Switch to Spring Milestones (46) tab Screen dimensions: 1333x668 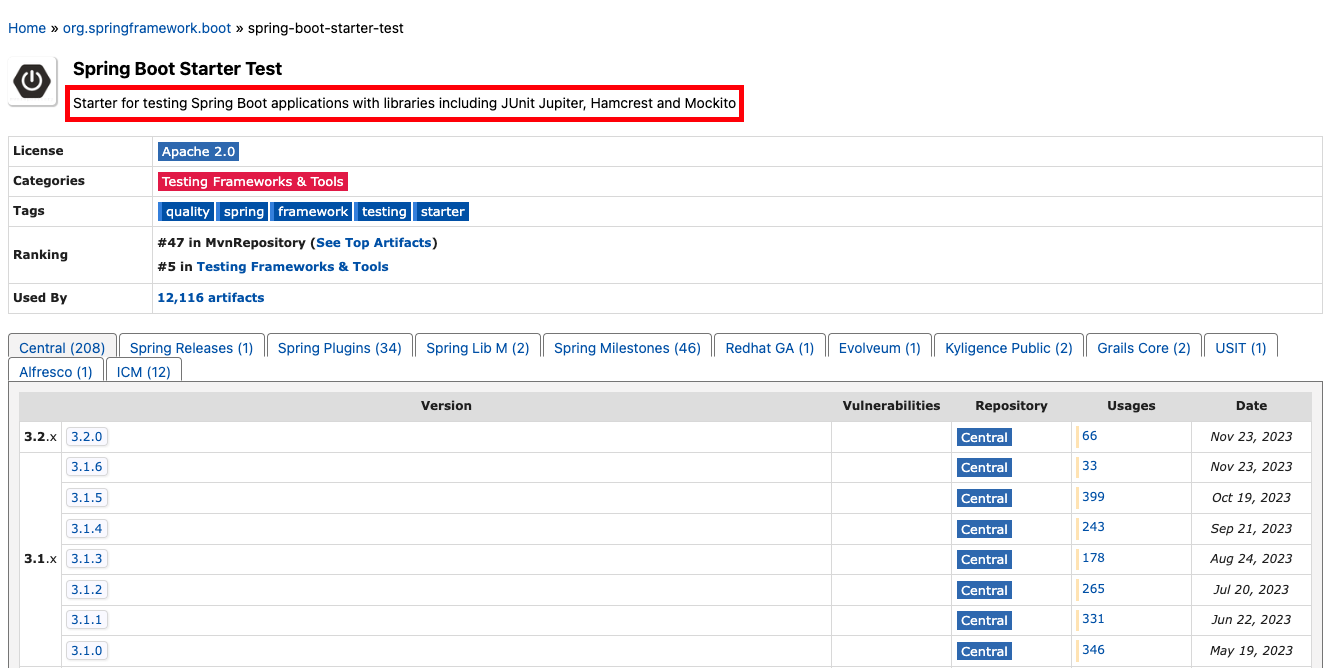point(627,347)
